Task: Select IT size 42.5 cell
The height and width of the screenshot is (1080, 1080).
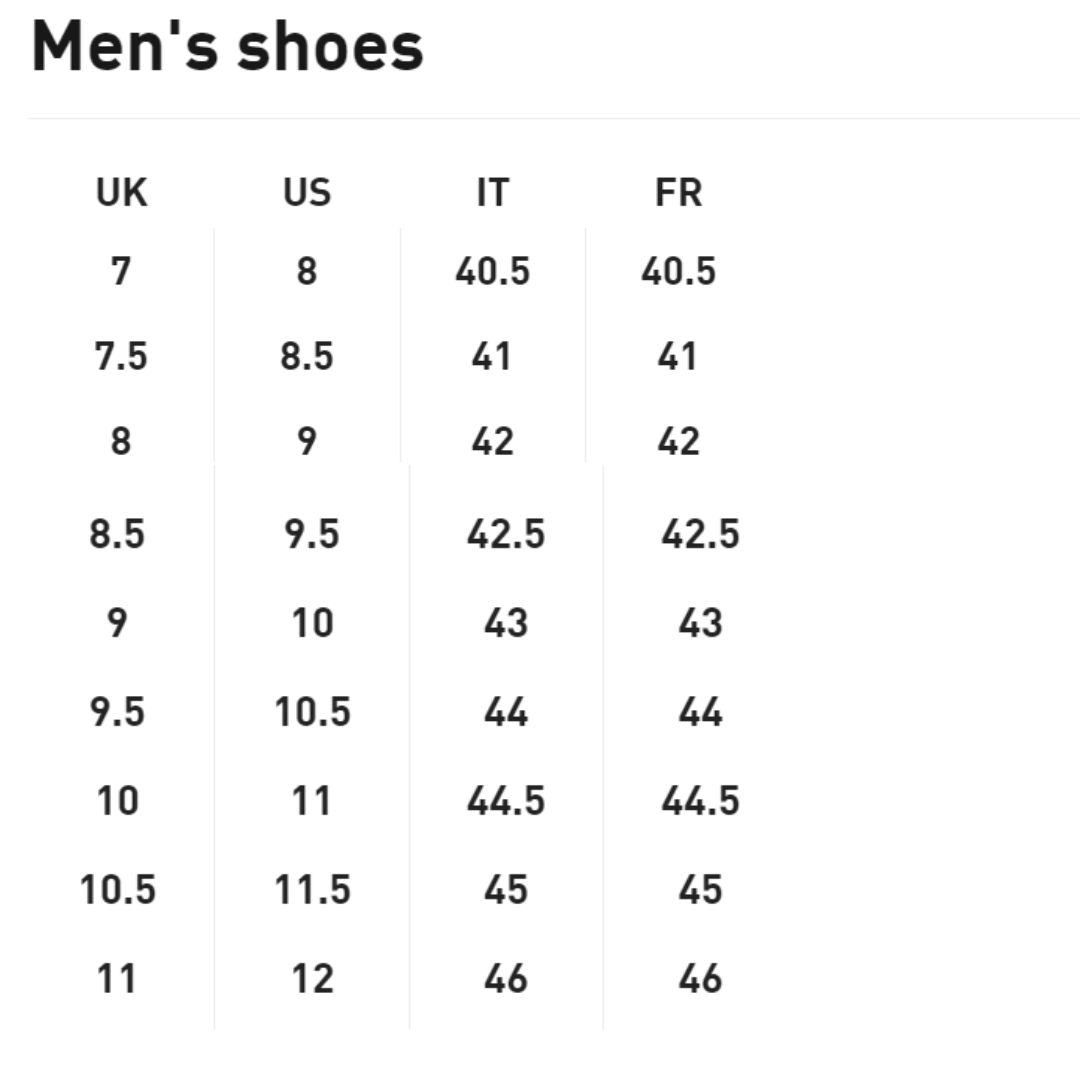Action: pos(506,534)
